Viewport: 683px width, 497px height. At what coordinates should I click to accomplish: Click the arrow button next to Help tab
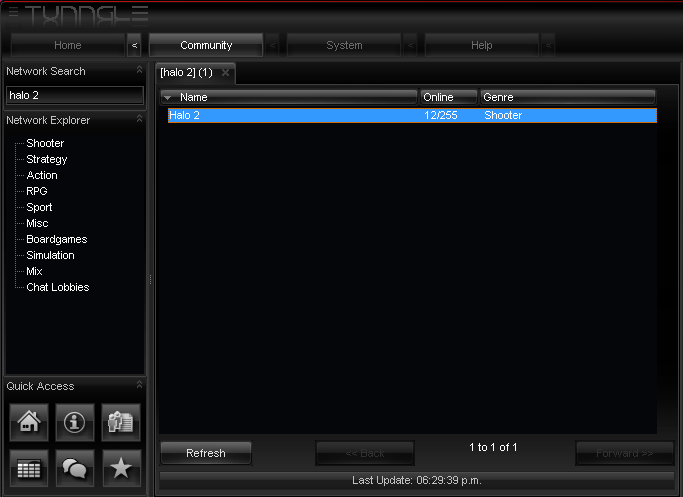pyautogui.click(x=548, y=45)
